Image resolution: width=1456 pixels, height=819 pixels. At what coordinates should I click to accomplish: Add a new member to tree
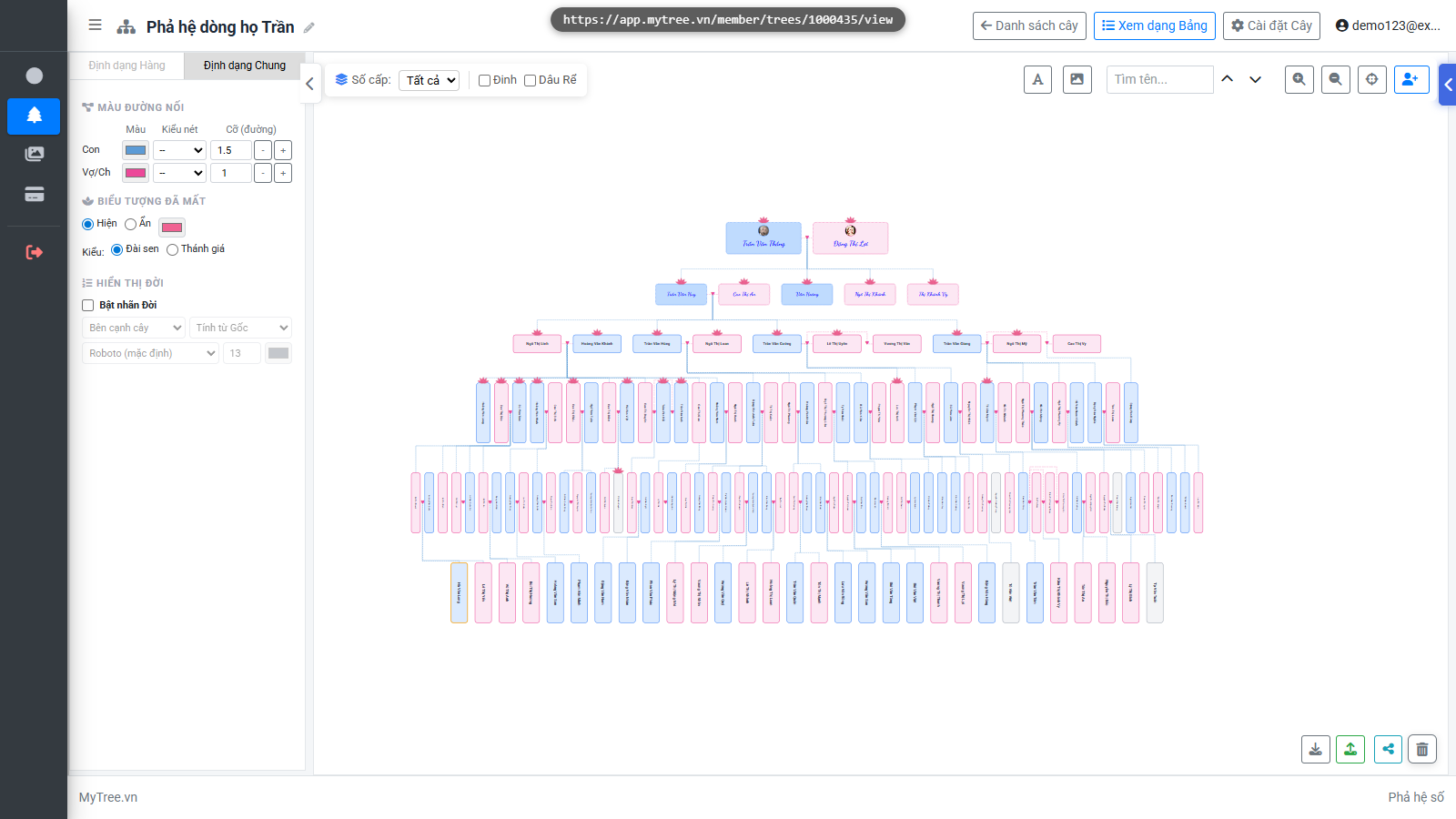[x=1411, y=79]
